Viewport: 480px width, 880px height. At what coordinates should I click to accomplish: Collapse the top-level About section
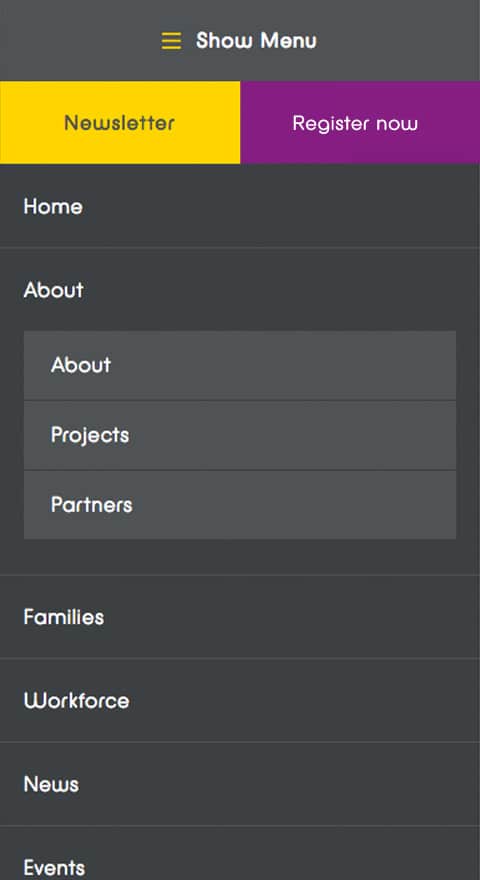(x=240, y=290)
